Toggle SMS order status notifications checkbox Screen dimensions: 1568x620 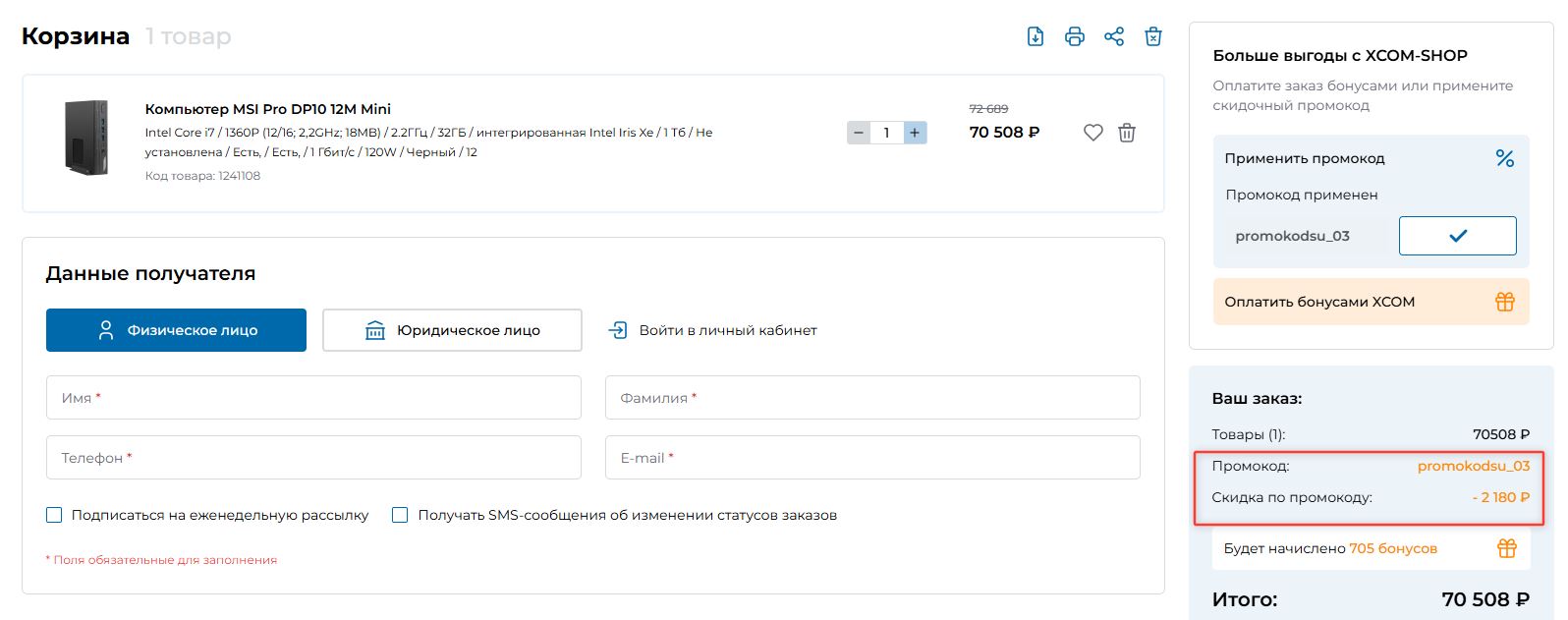tap(400, 515)
